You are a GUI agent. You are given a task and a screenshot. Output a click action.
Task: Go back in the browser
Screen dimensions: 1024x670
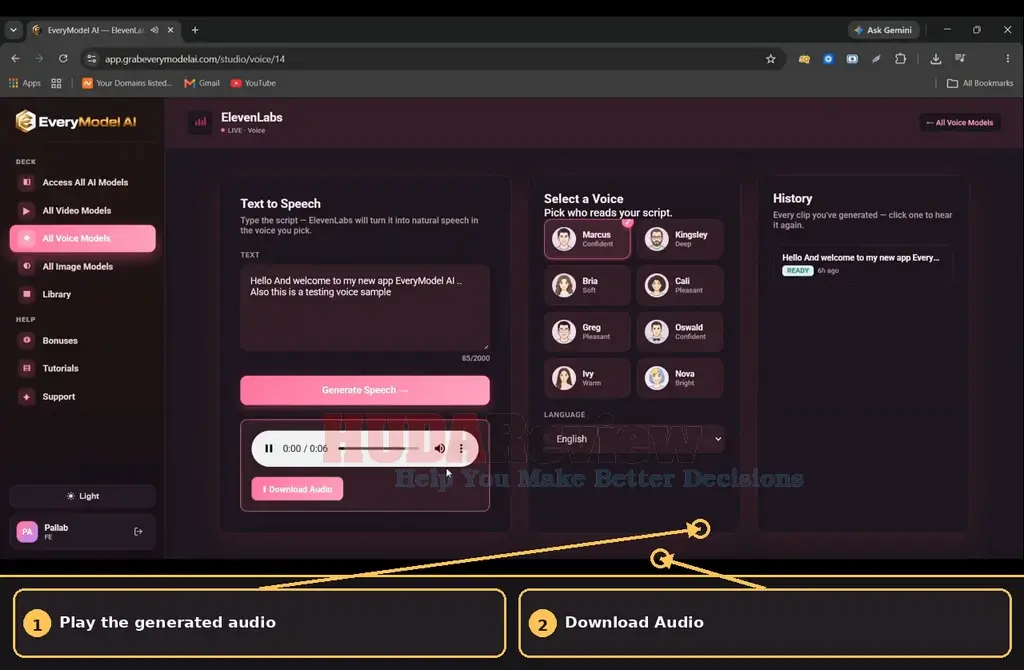[x=15, y=59]
